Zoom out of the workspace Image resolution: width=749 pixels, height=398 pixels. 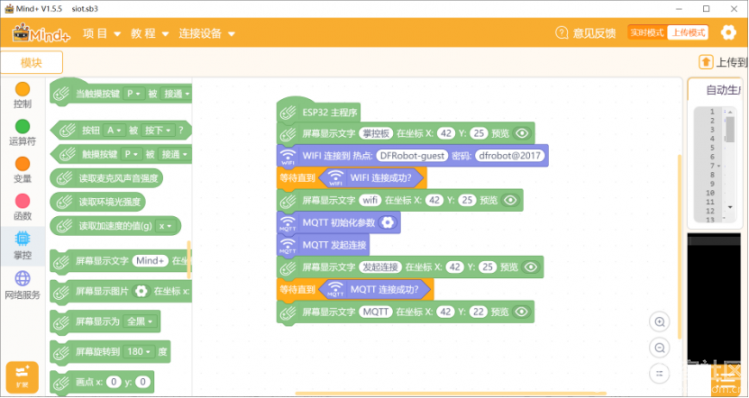point(660,347)
